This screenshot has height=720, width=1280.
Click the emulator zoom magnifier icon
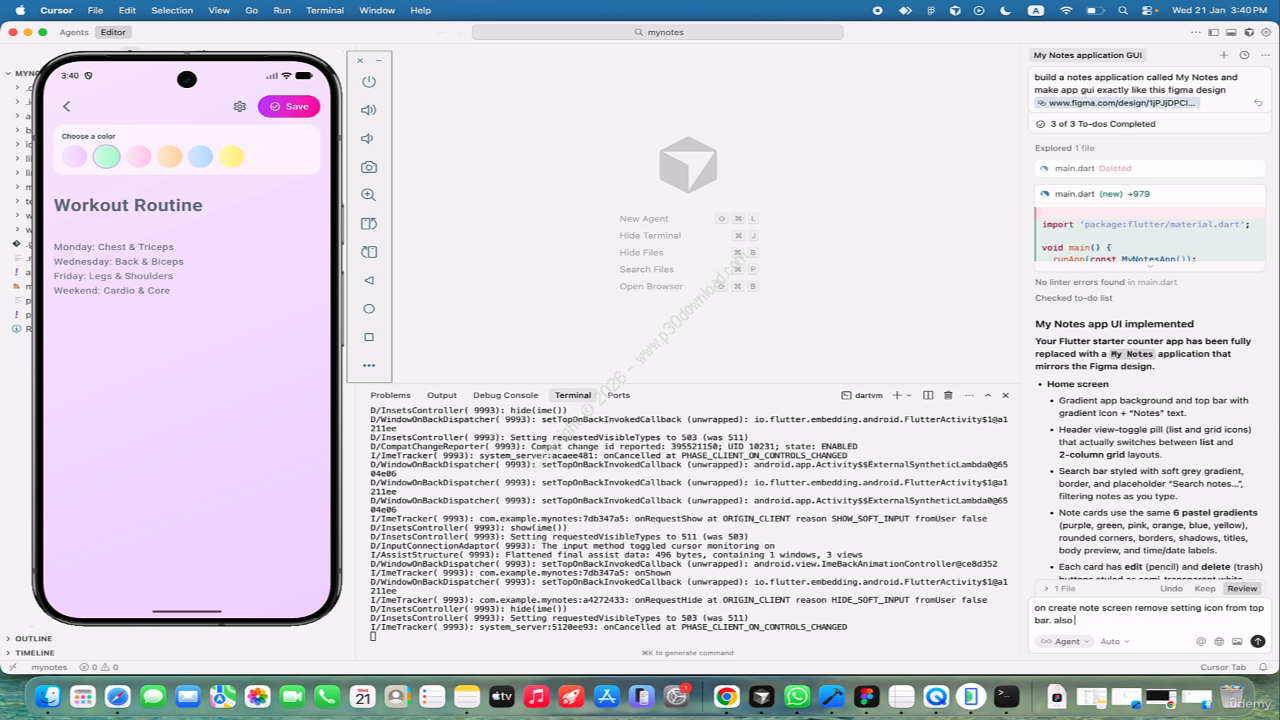369,195
